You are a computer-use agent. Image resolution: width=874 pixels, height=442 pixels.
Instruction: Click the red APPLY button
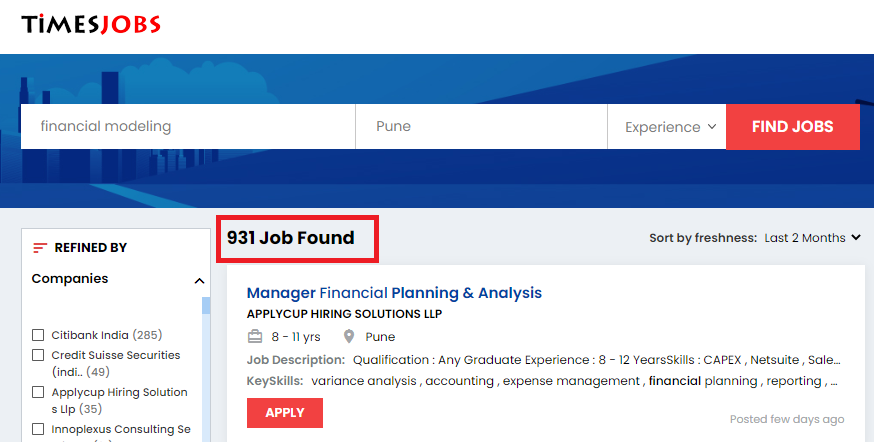[x=284, y=413]
